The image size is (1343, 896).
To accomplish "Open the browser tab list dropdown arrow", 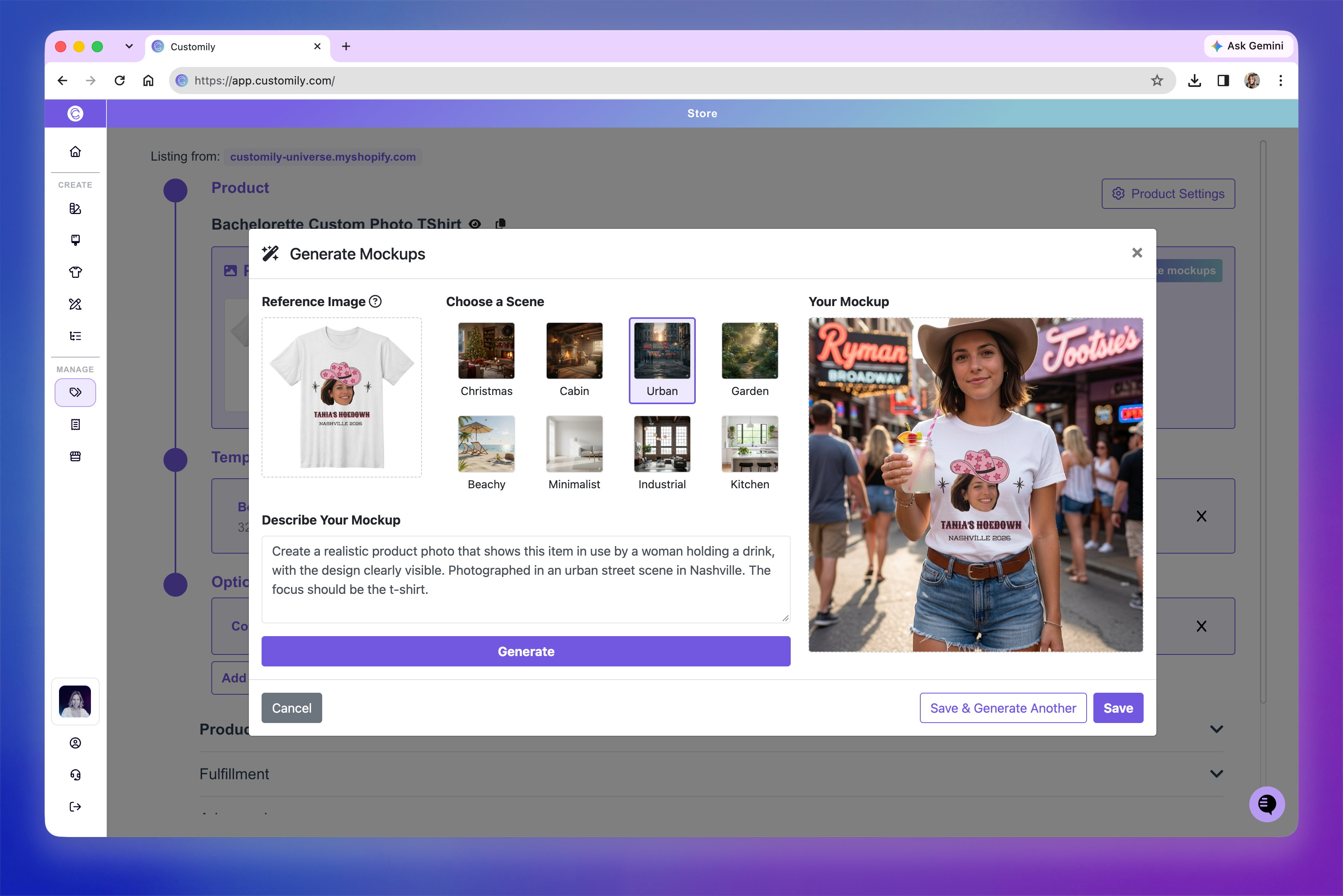I will (129, 46).
